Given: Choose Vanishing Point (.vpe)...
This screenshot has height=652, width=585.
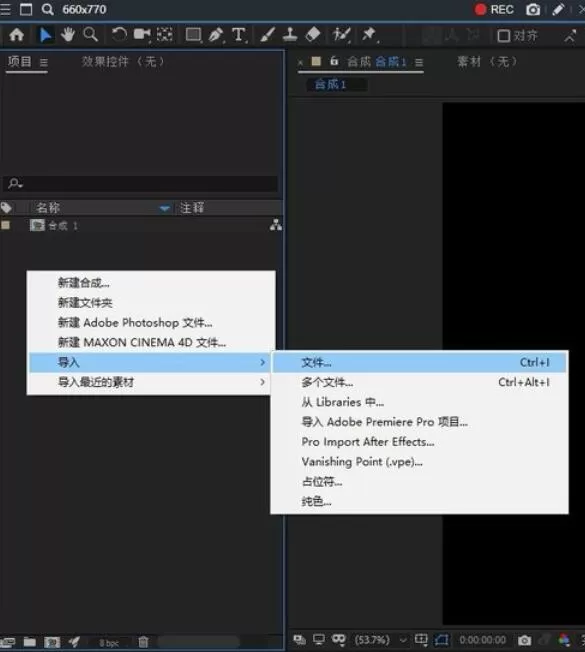Looking at the screenshot, I should (x=419, y=462).
